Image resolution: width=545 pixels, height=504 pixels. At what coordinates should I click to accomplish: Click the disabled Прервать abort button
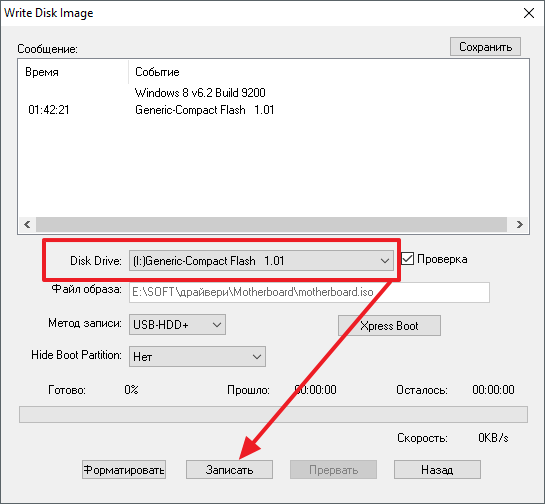[333, 470]
